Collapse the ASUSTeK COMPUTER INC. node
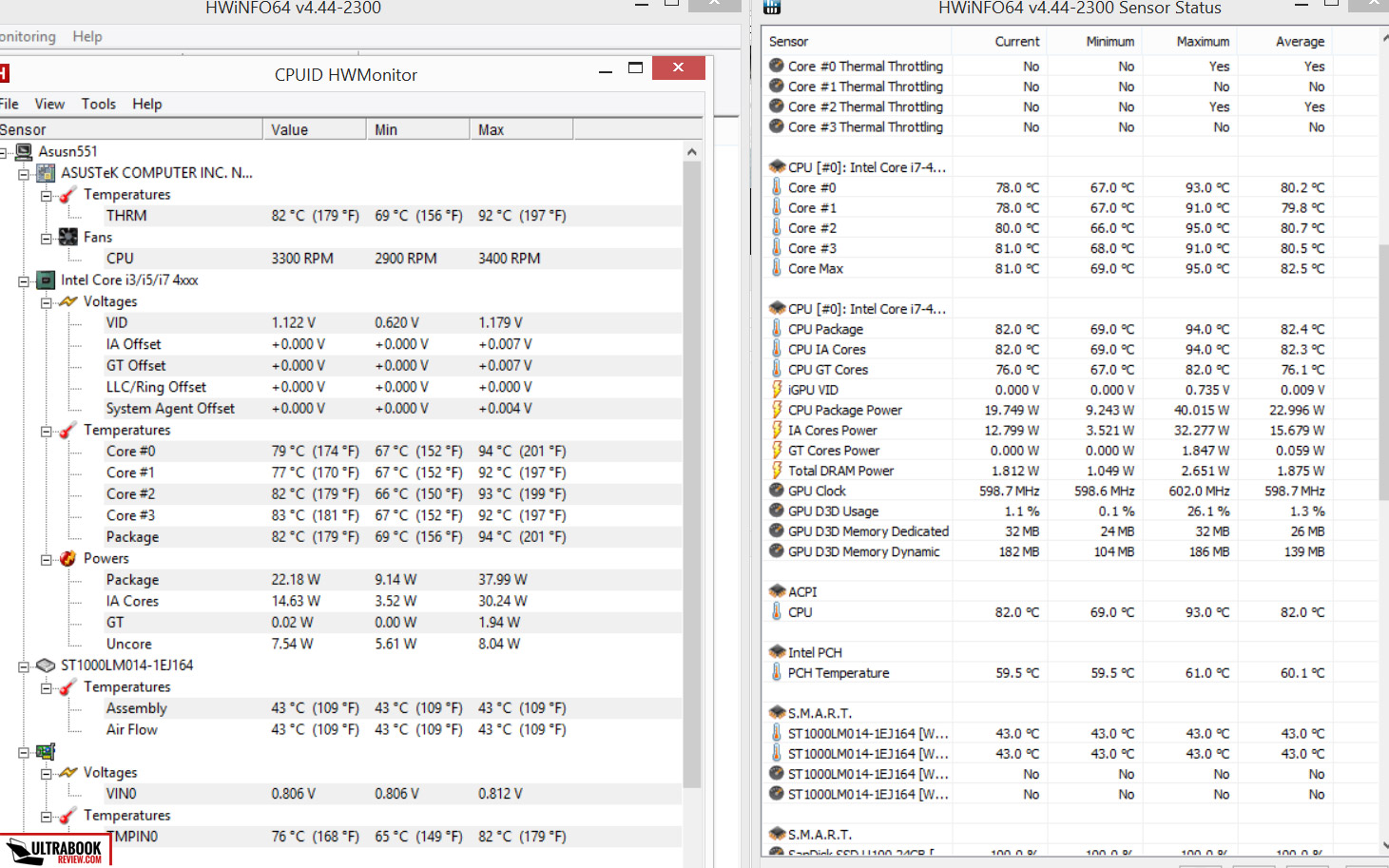This screenshot has height=868, width=1389. [x=24, y=173]
